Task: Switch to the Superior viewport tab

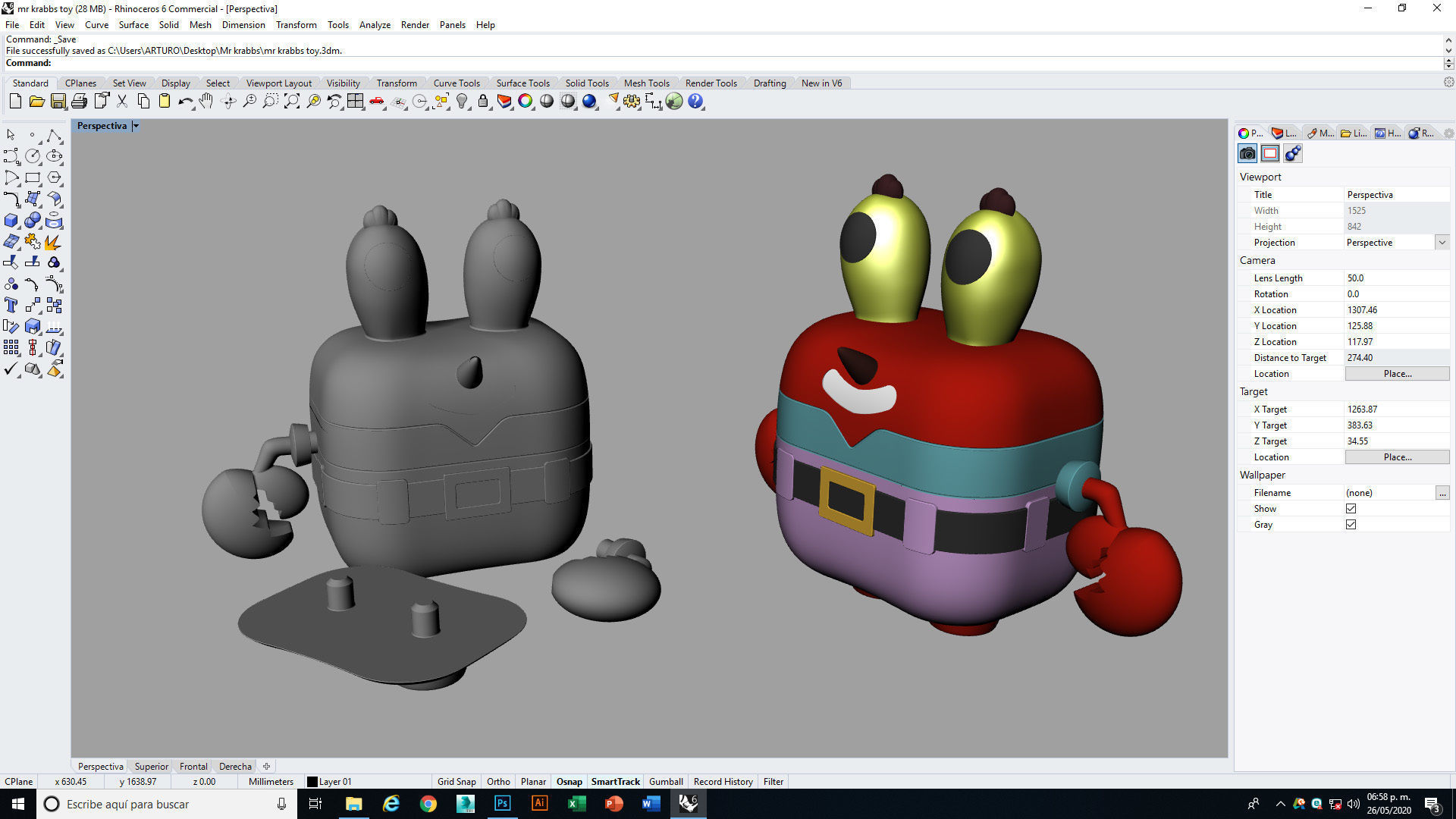Action: click(x=151, y=767)
